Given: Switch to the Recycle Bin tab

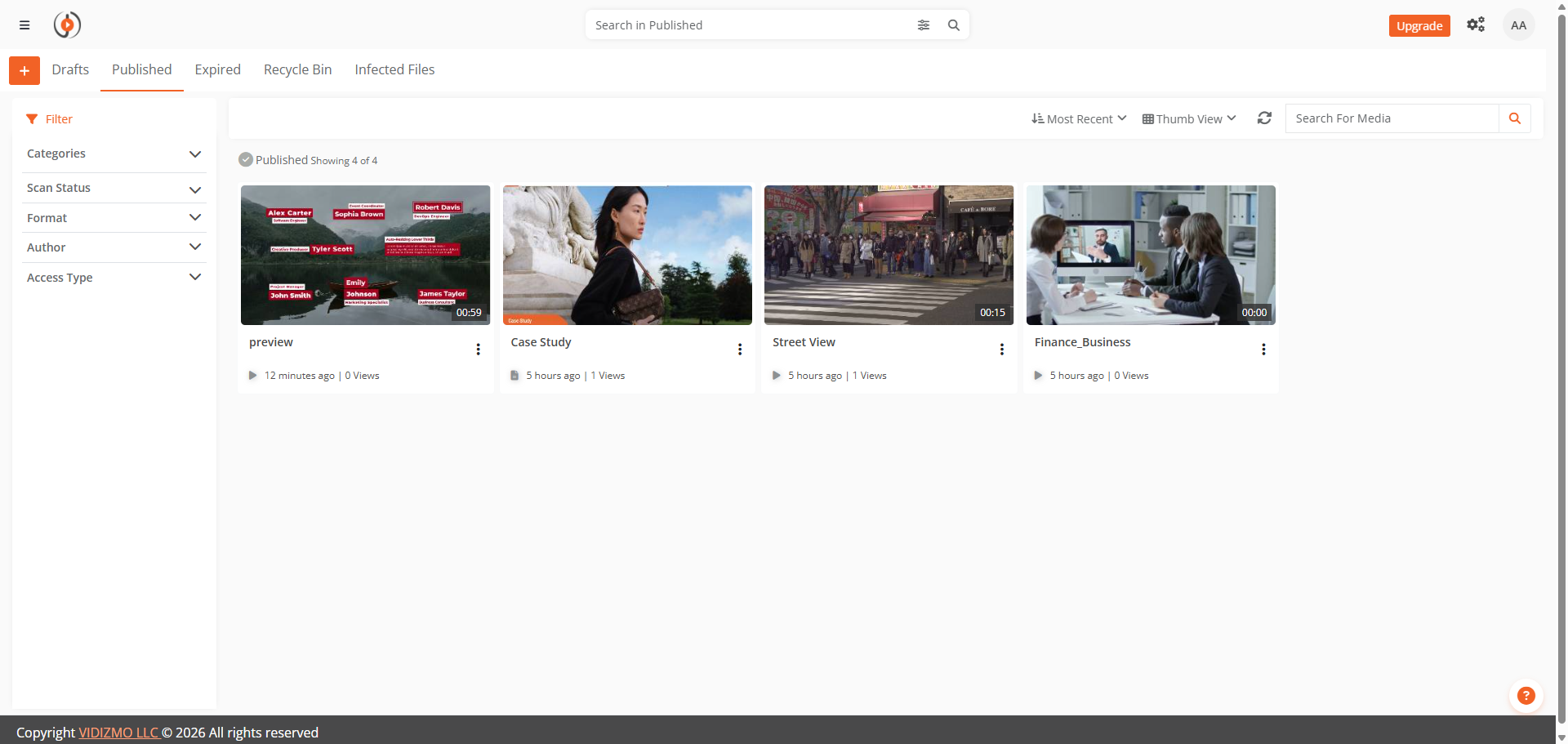Looking at the screenshot, I should (x=297, y=70).
